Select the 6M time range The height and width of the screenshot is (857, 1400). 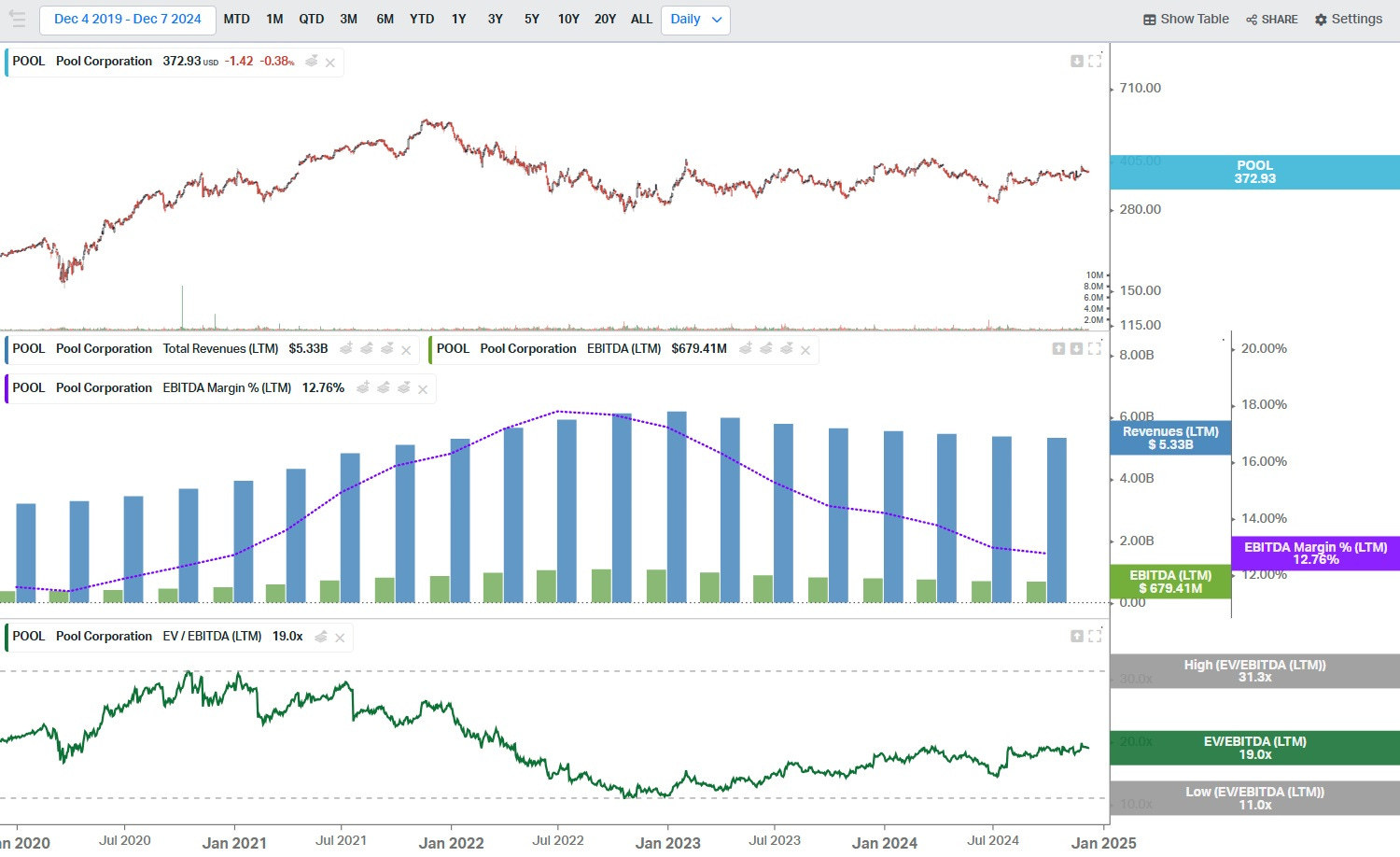click(x=385, y=20)
